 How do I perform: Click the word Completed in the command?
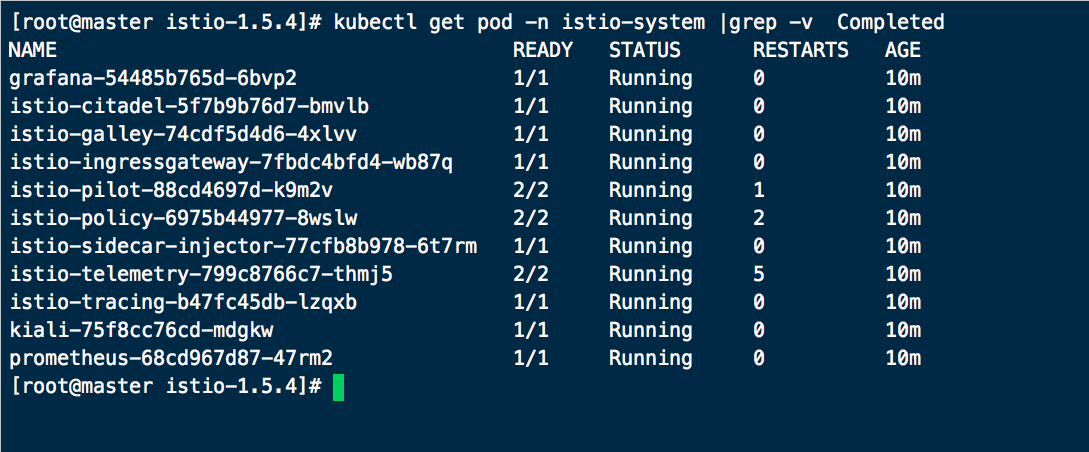tap(890, 22)
